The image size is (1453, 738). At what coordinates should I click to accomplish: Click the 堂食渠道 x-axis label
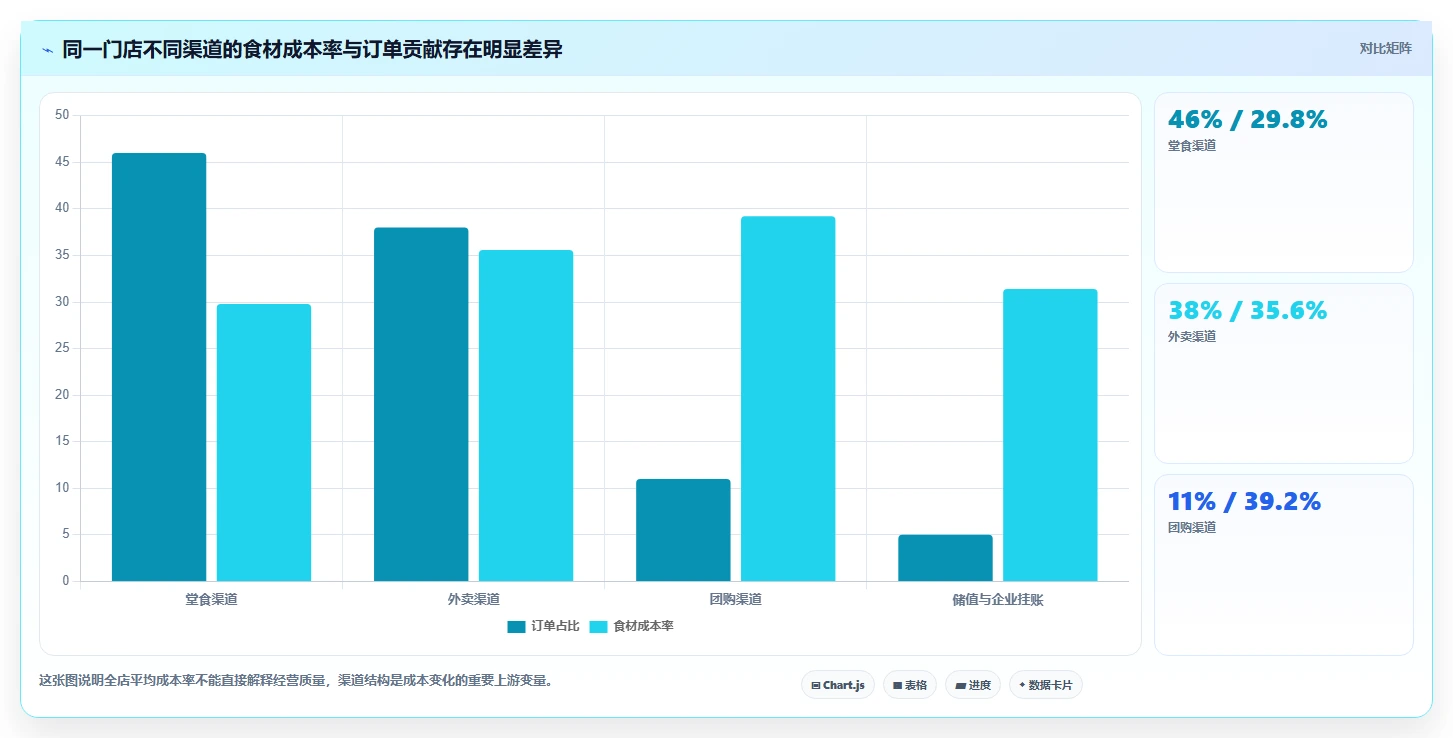(211, 599)
